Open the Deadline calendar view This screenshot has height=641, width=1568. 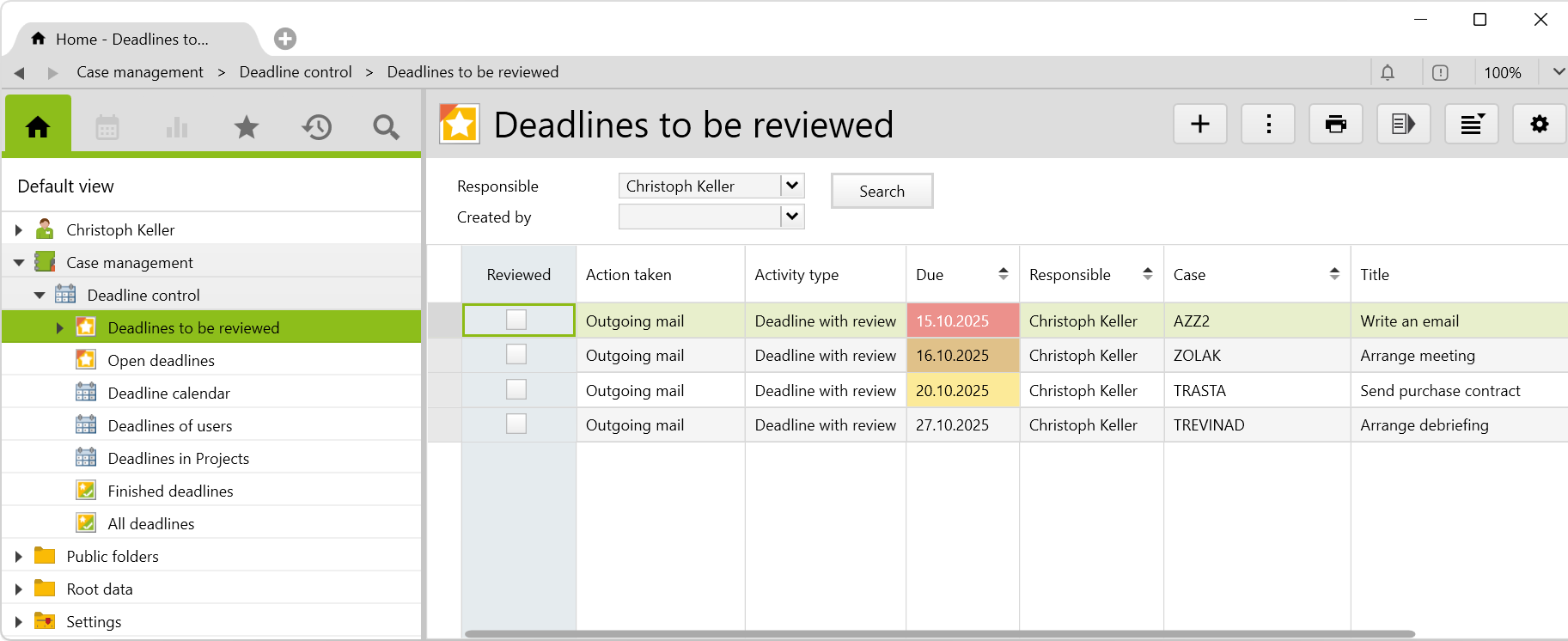(x=168, y=394)
